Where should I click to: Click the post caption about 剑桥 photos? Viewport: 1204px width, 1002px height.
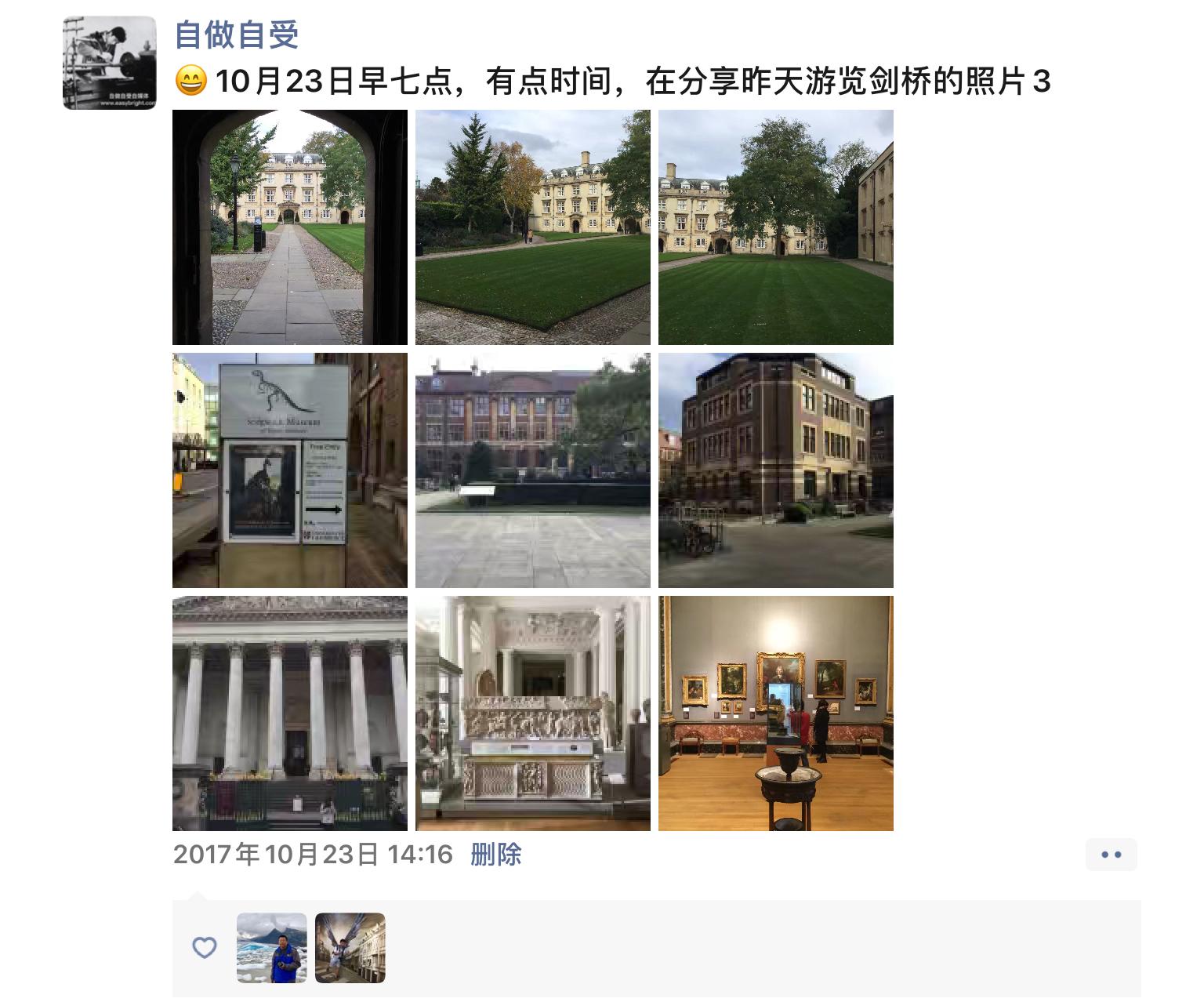pos(633,82)
